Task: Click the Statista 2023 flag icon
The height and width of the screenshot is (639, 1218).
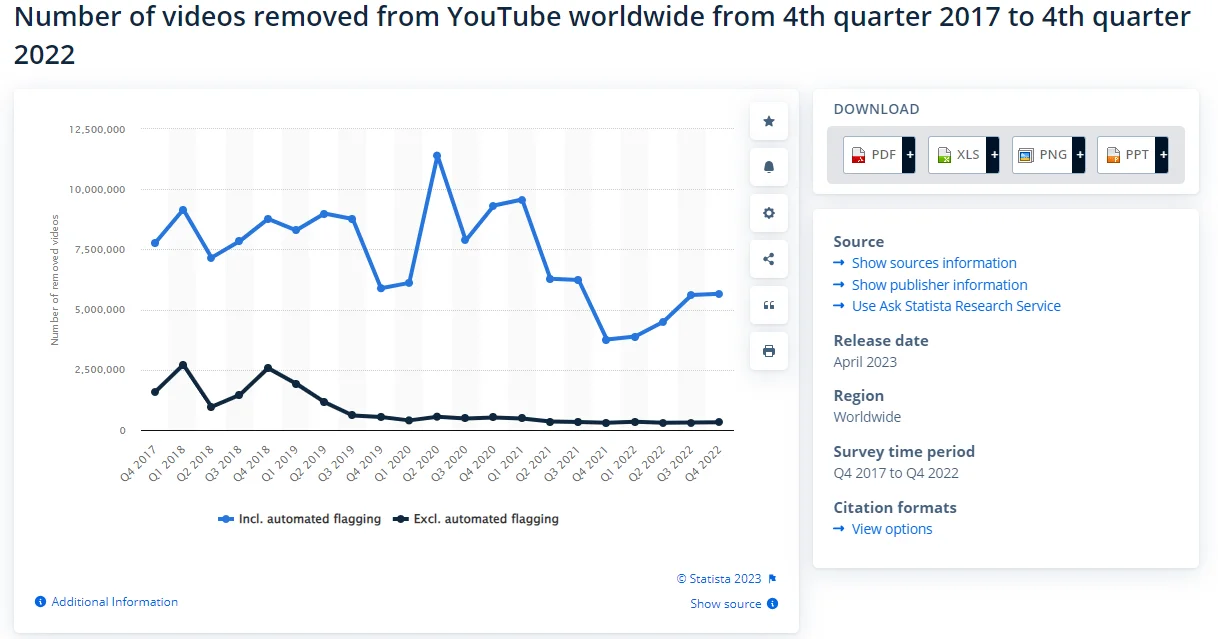Action: [773, 579]
